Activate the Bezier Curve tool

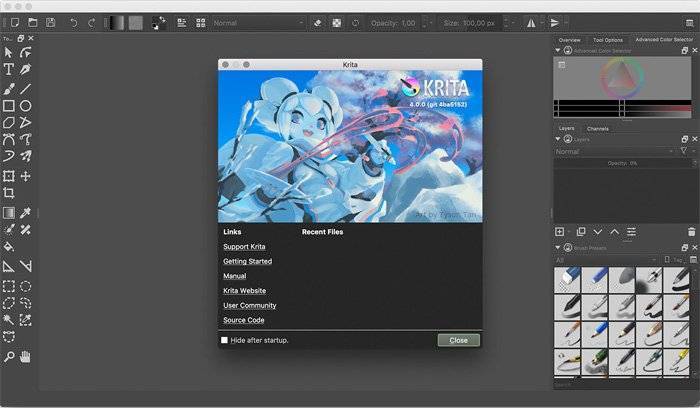8,140
